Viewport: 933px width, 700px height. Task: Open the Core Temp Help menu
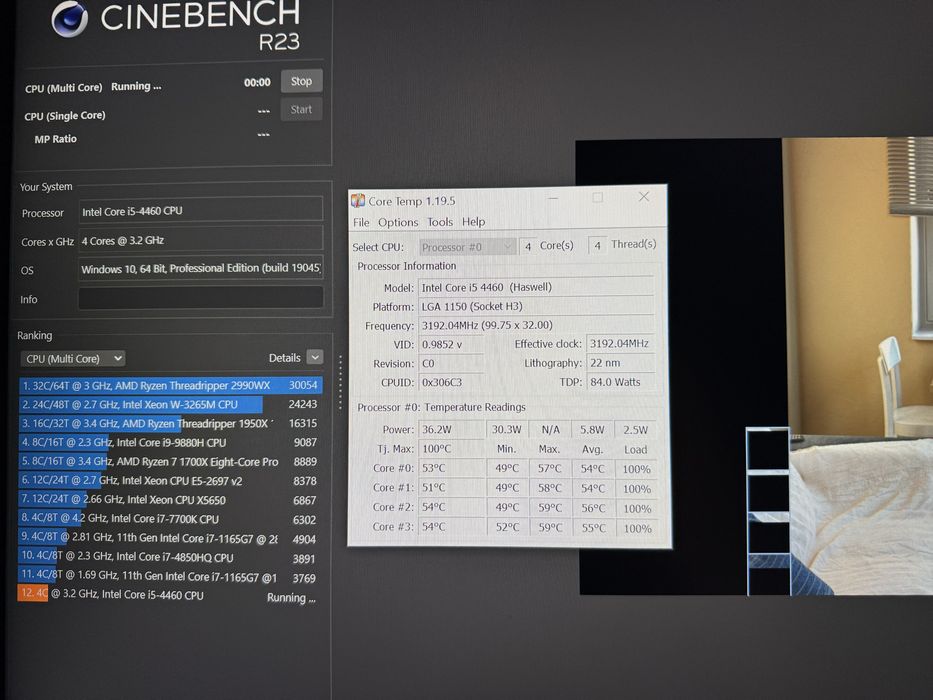pos(474,221)
